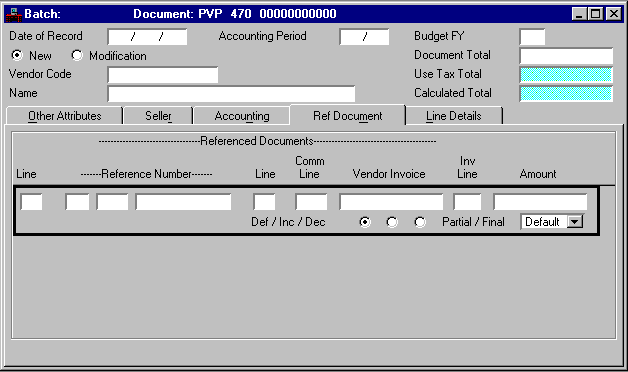Choose the Def radio option
Screen dimensions: 628x372
(x=365, y=222)
